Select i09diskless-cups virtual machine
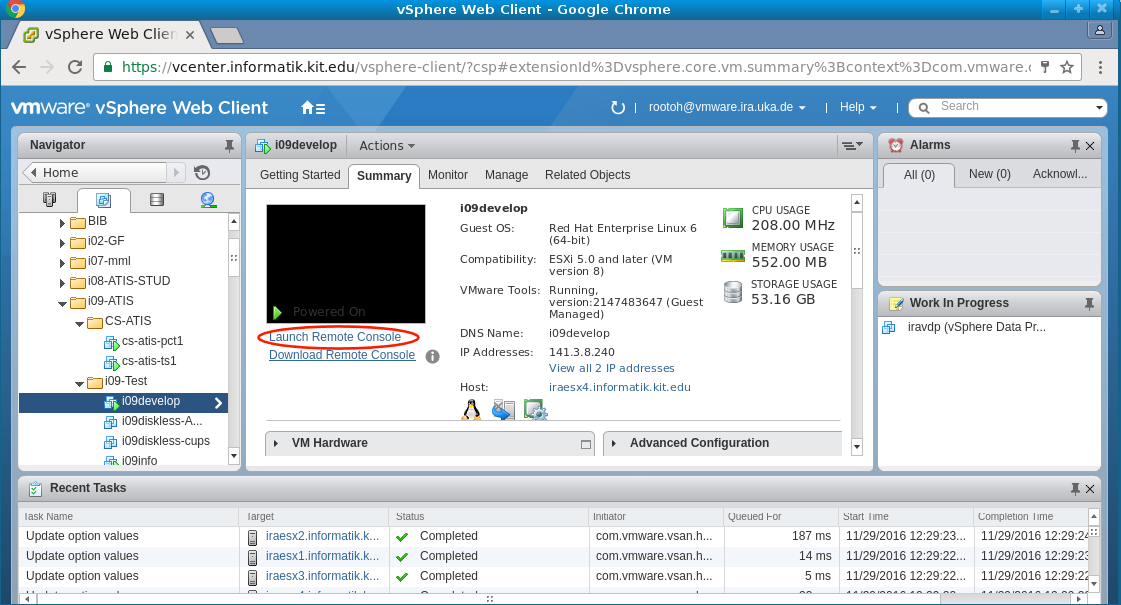This screenshot has height=605, width=1121. (165, 441)
